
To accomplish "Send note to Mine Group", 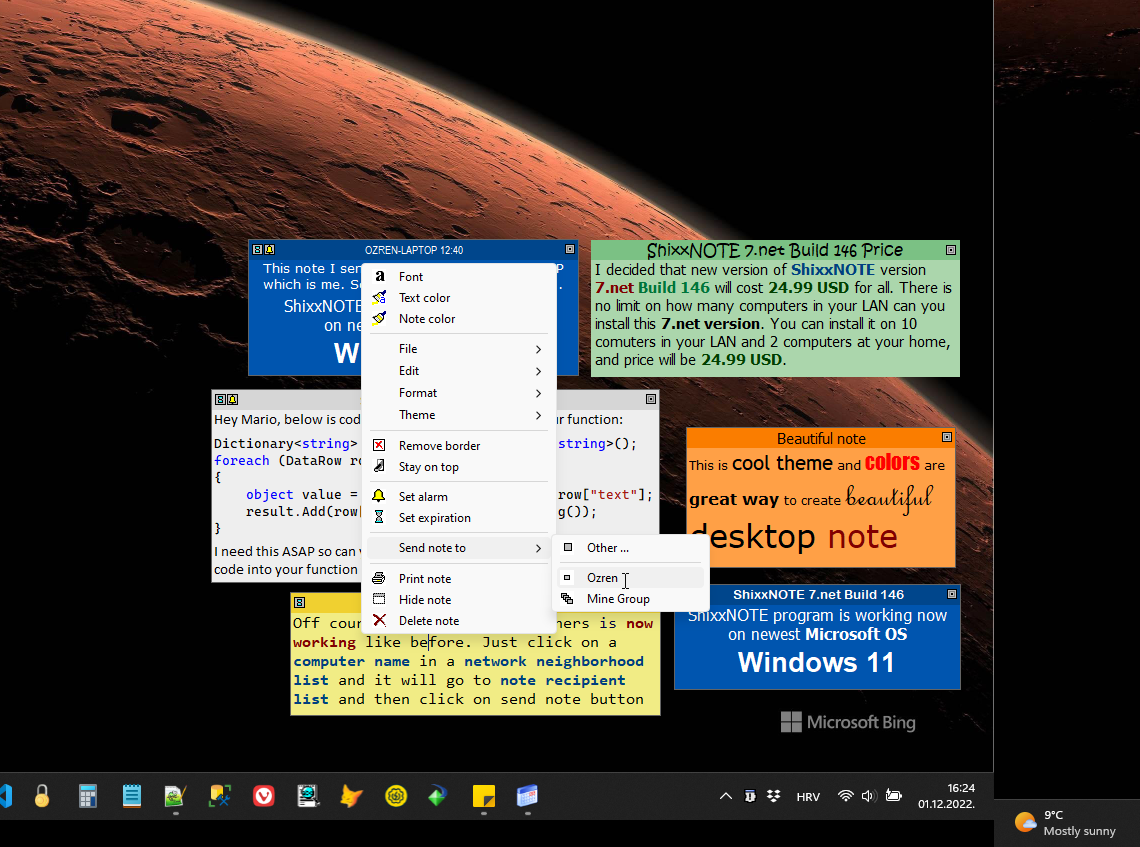I will click(x=631, y=598).
